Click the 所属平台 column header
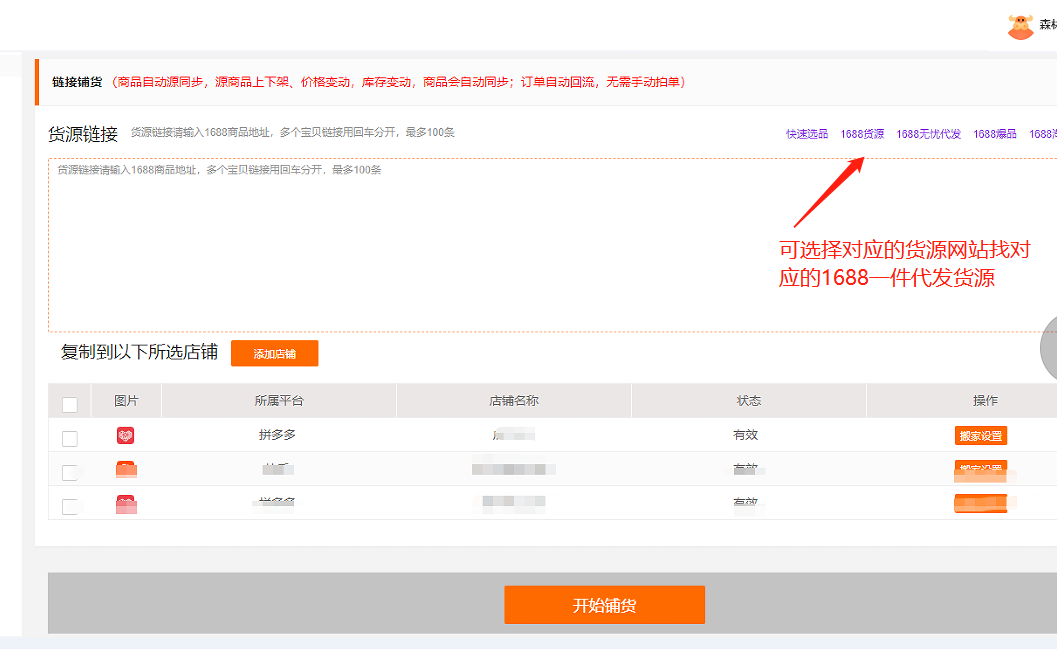1057x649 pixels. coord(279,401)
